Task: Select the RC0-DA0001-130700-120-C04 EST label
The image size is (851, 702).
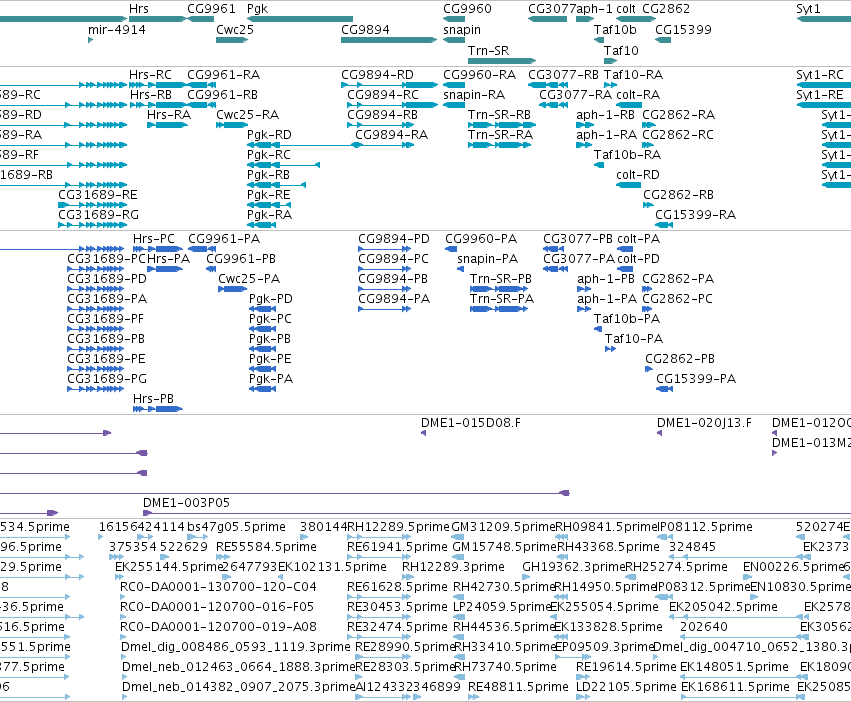Action: coord(218,587)
